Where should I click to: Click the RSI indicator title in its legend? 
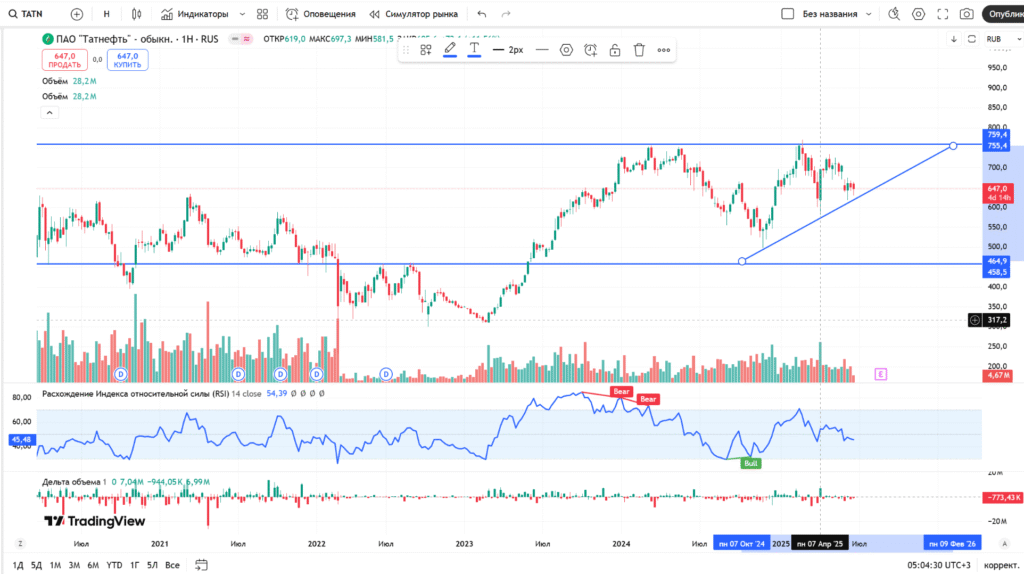(136, 394)
